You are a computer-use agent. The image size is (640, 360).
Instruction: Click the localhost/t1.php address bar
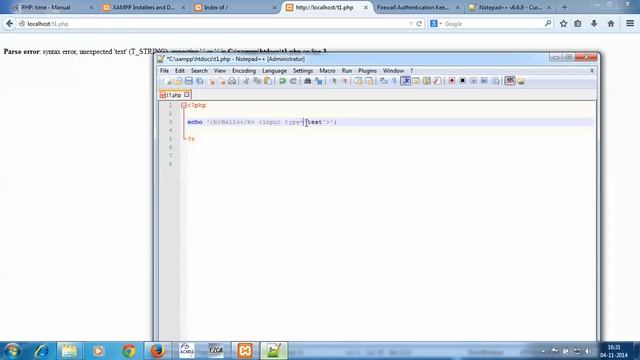click(x=212, y=24)
